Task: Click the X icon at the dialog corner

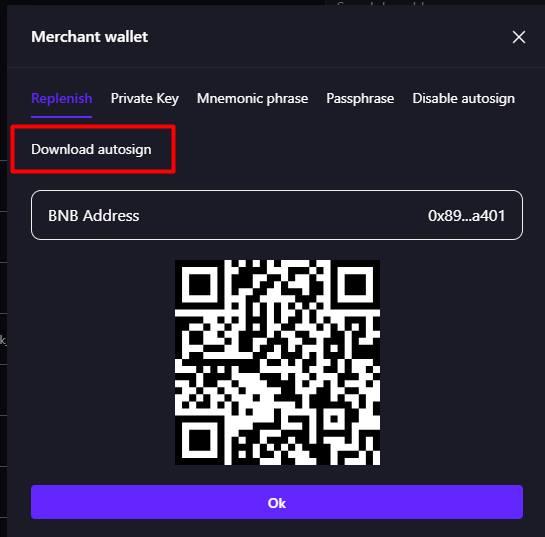Action: (519, 37)
